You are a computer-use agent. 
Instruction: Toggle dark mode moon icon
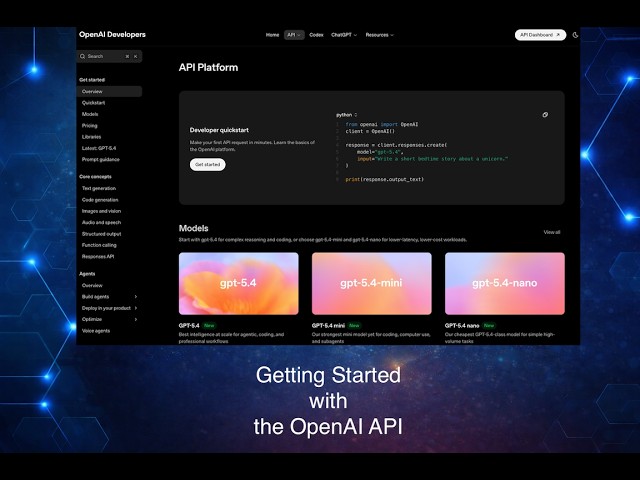(x=576, y=35)
